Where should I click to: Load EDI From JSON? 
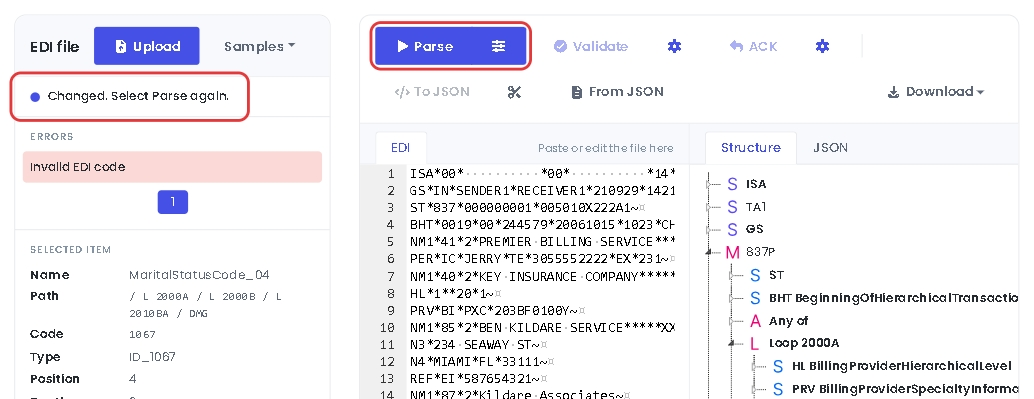tap(617, 92)
